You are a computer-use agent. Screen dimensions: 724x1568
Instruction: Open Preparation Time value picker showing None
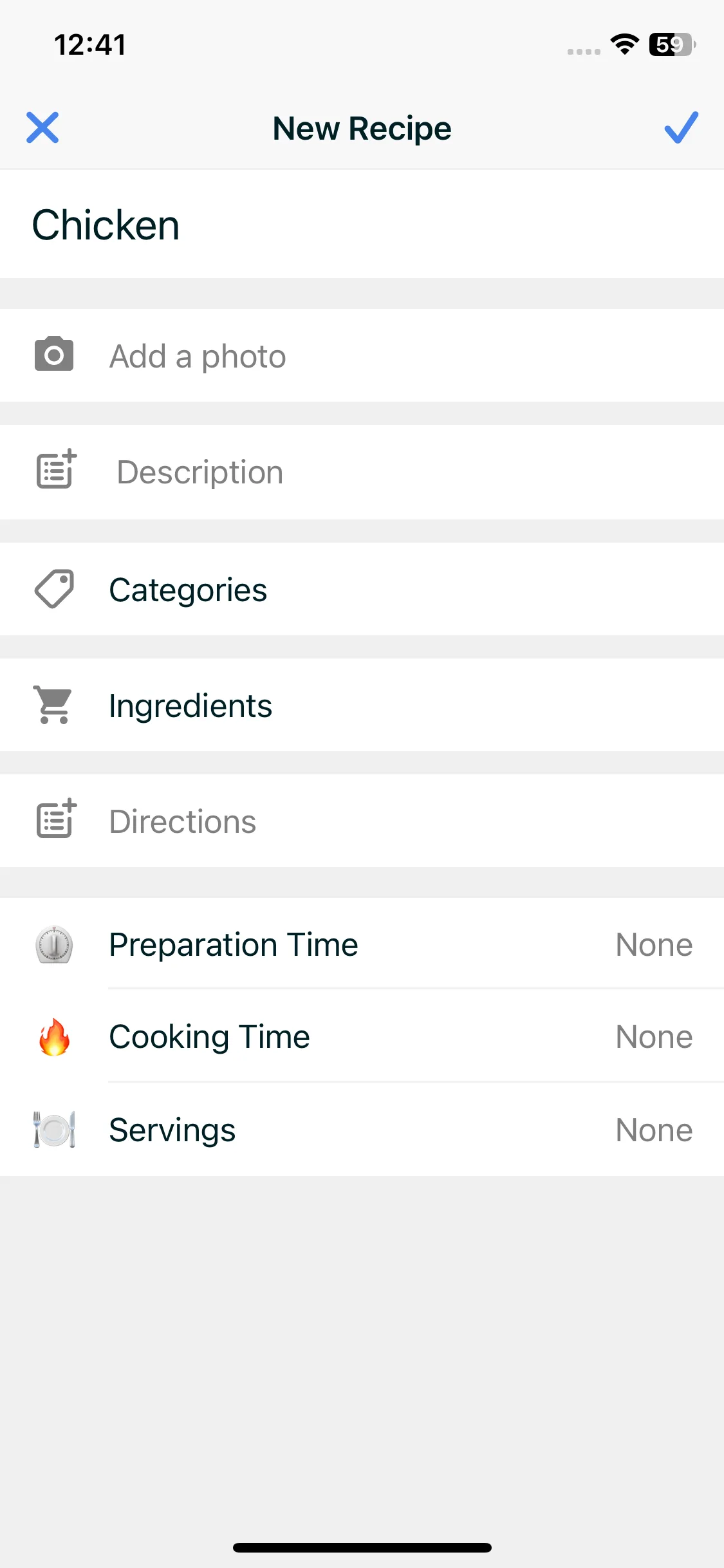coord(653,945)
